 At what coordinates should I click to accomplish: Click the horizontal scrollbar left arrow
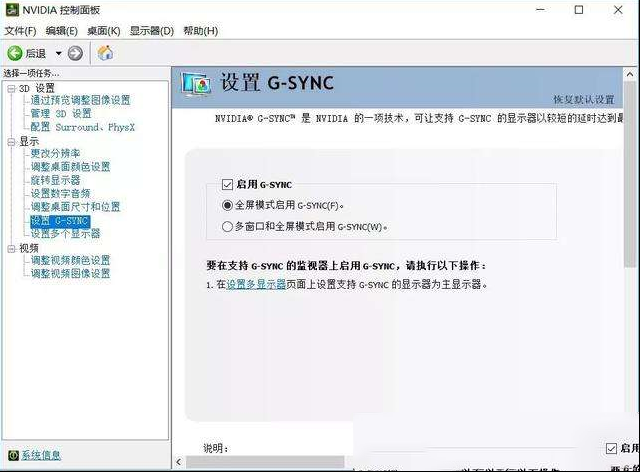(x=178, y=462)
